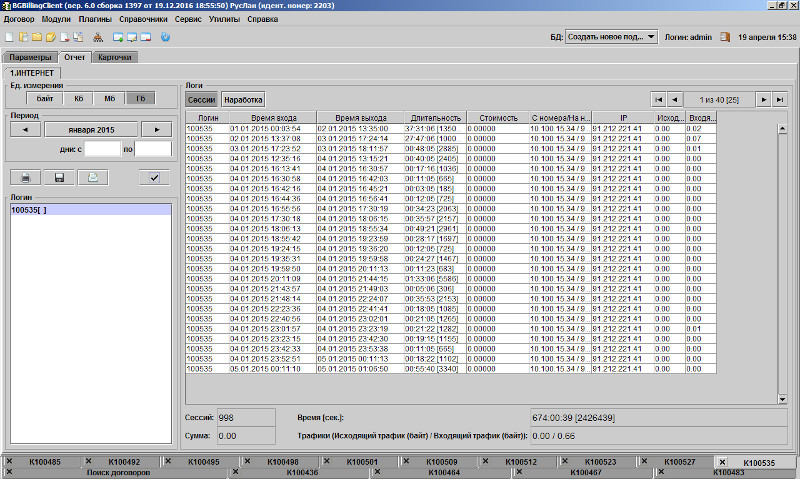Click the checkmark apply button

[153, 177]
